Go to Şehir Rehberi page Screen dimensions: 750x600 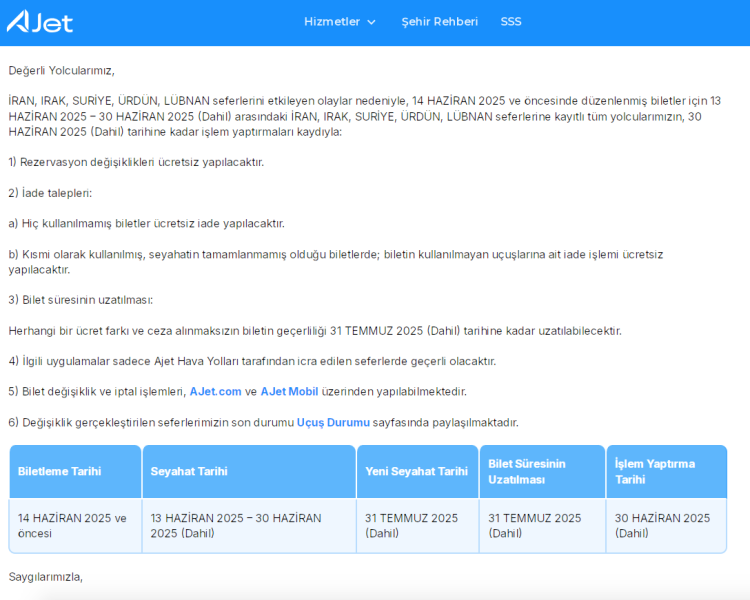[439, 22]
